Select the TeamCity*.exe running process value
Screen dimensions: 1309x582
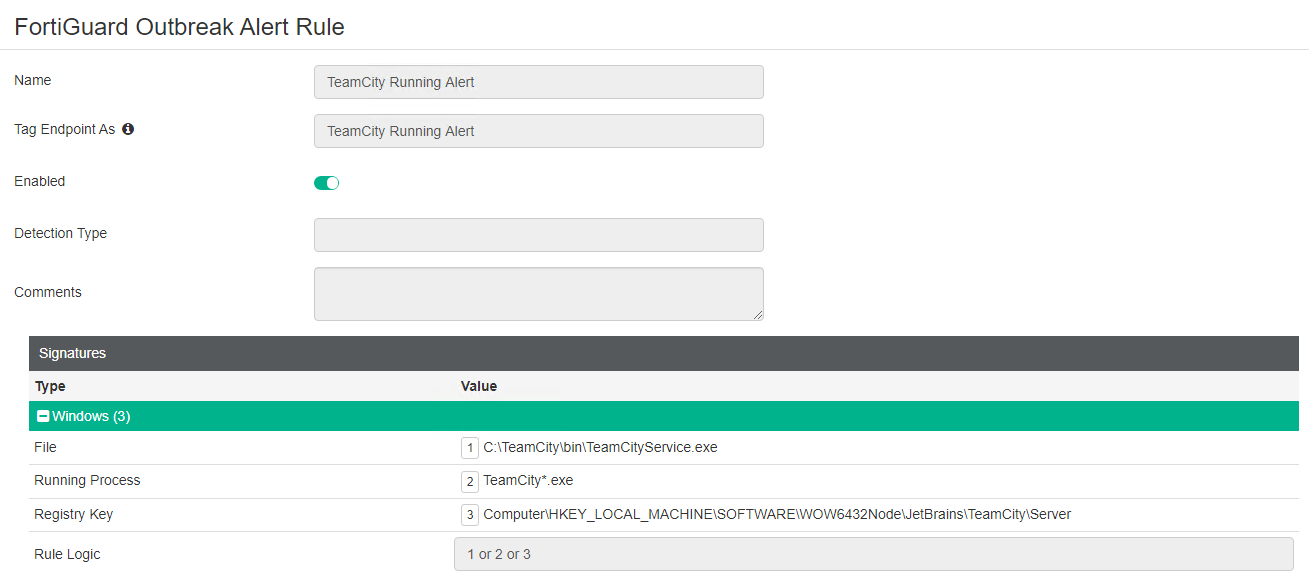point(528,480)
